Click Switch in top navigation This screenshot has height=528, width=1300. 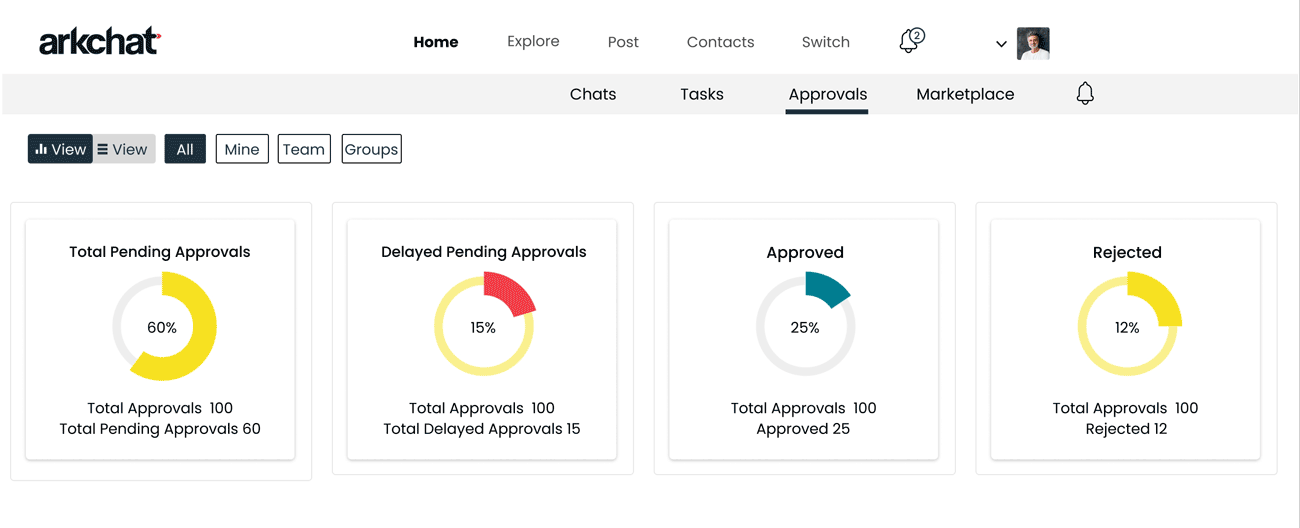pyautogui.click(x=826, y=42)
